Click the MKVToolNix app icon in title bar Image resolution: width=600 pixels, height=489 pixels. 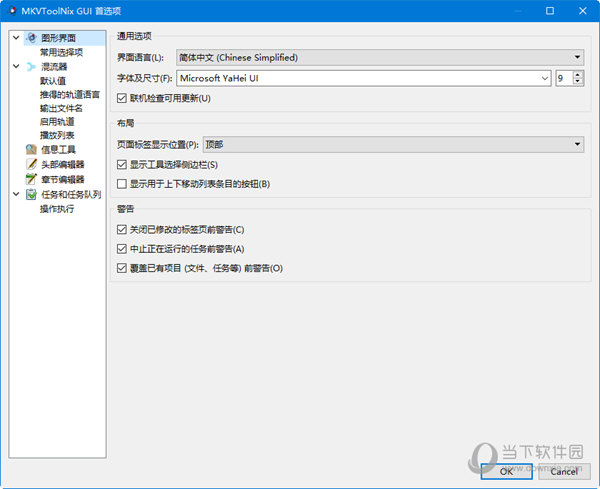point(11,10)
